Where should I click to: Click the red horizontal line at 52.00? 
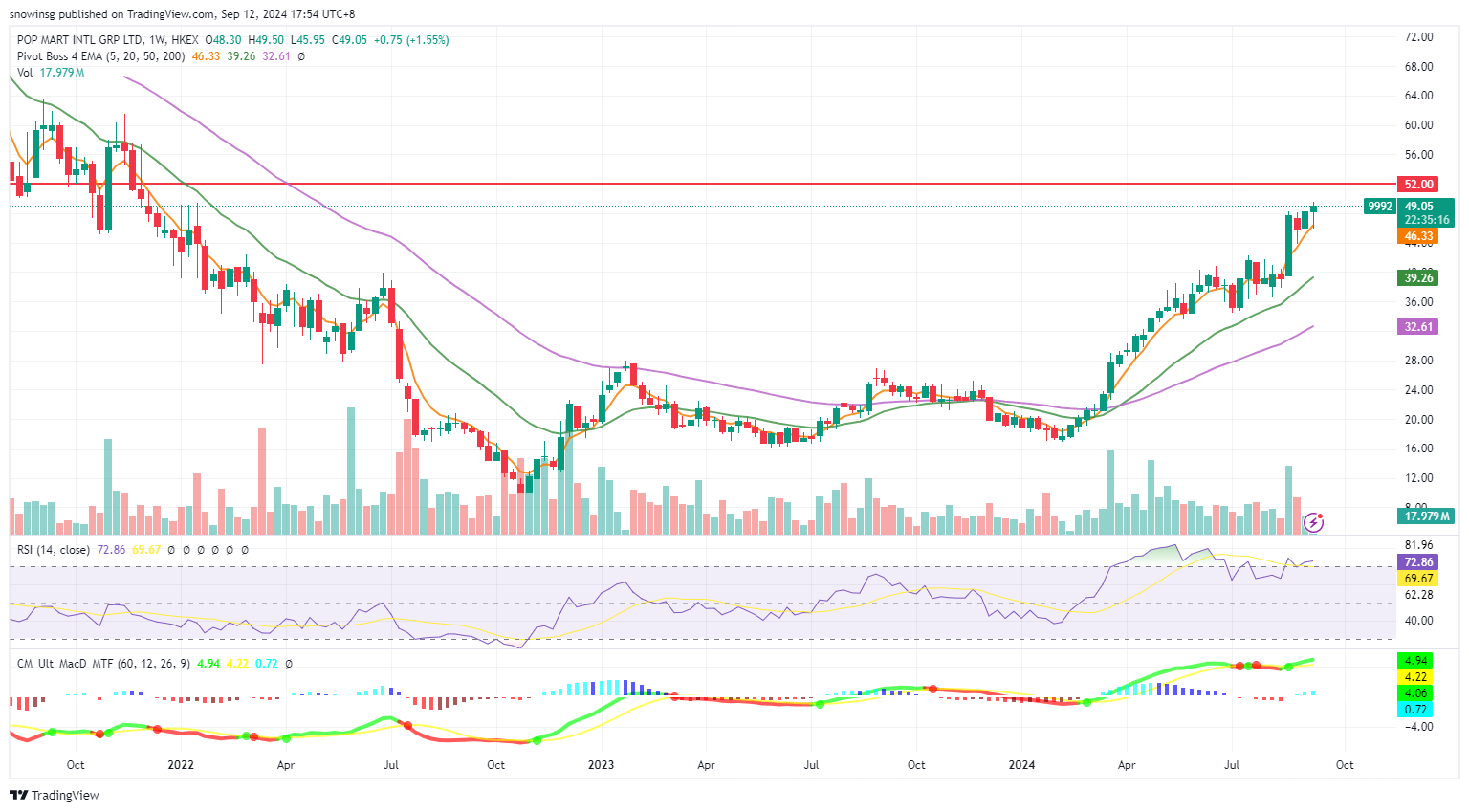pos(703,184)
